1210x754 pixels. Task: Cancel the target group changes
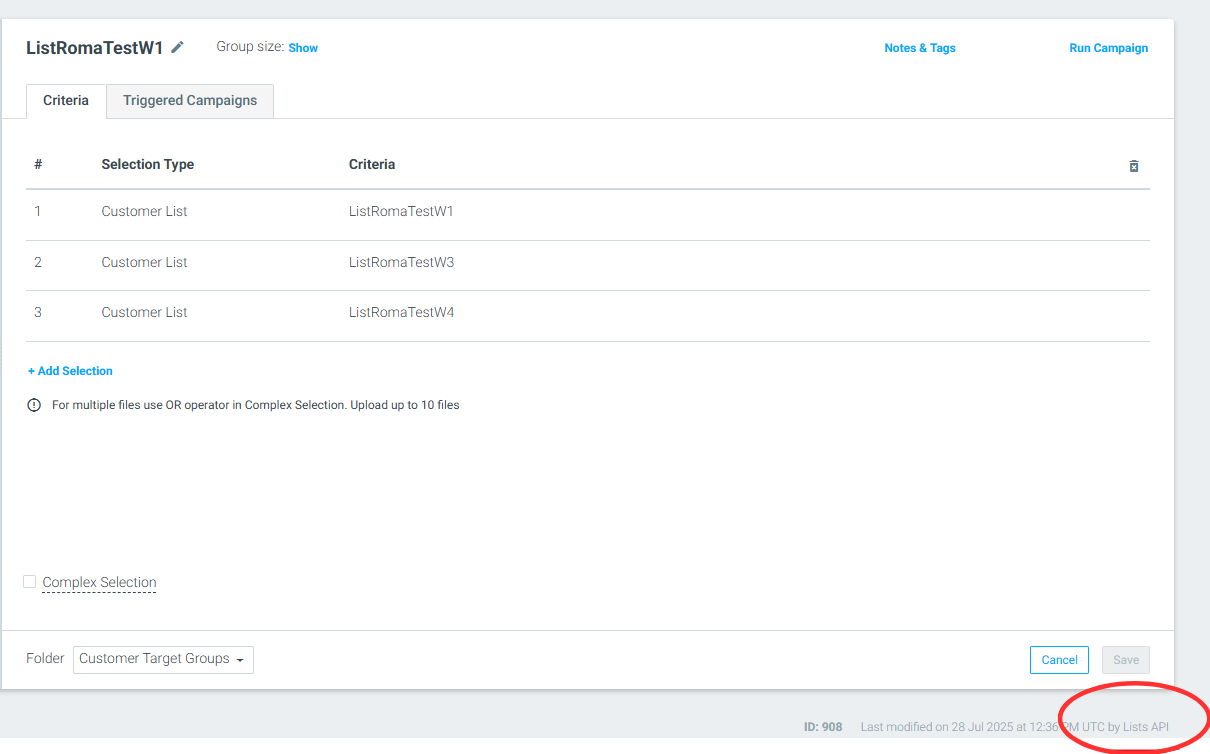[1059, 660]
